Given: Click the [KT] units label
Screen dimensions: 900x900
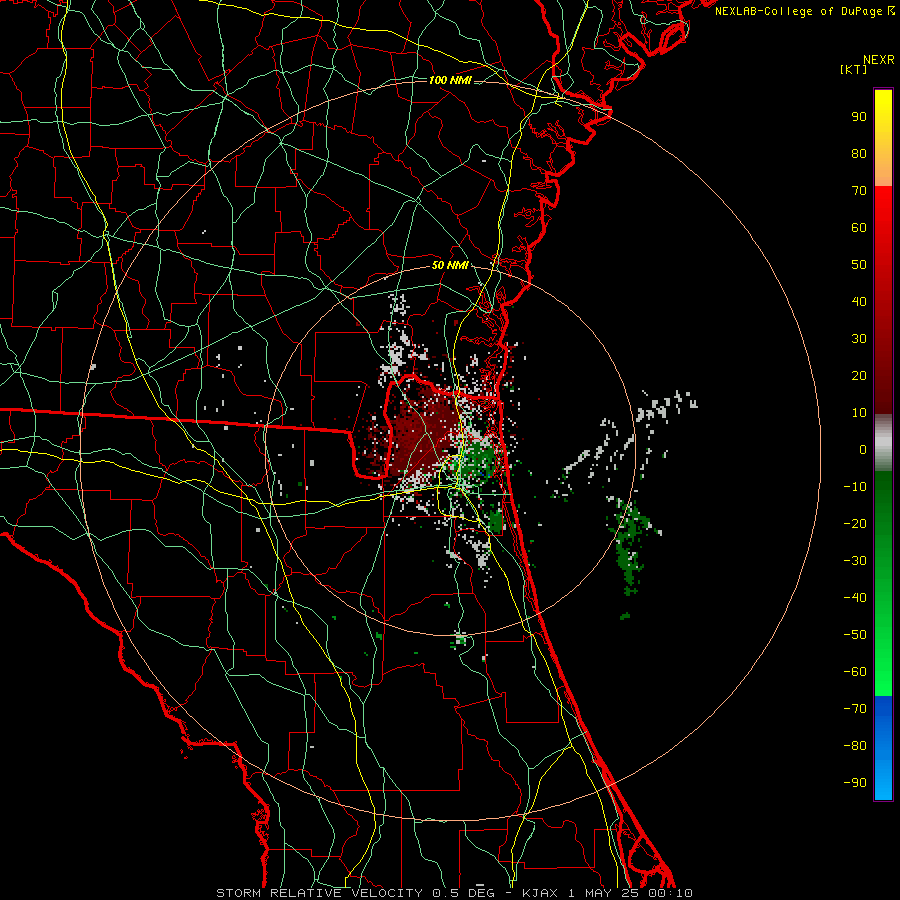Looking at the screenshot, I should point(854,69).
